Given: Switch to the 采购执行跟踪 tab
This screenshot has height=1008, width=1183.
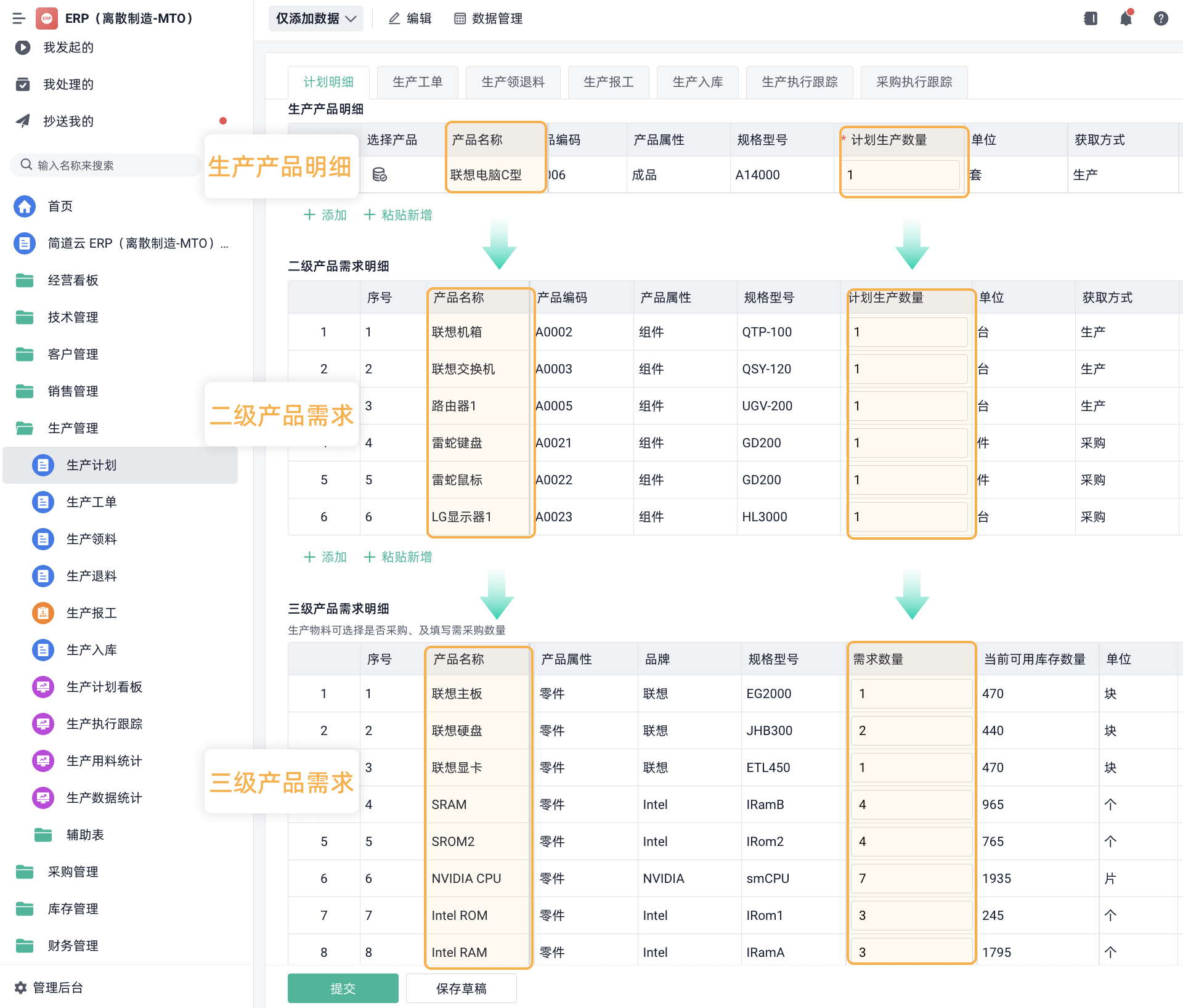Looking at the screenshot, I should 913,82.
